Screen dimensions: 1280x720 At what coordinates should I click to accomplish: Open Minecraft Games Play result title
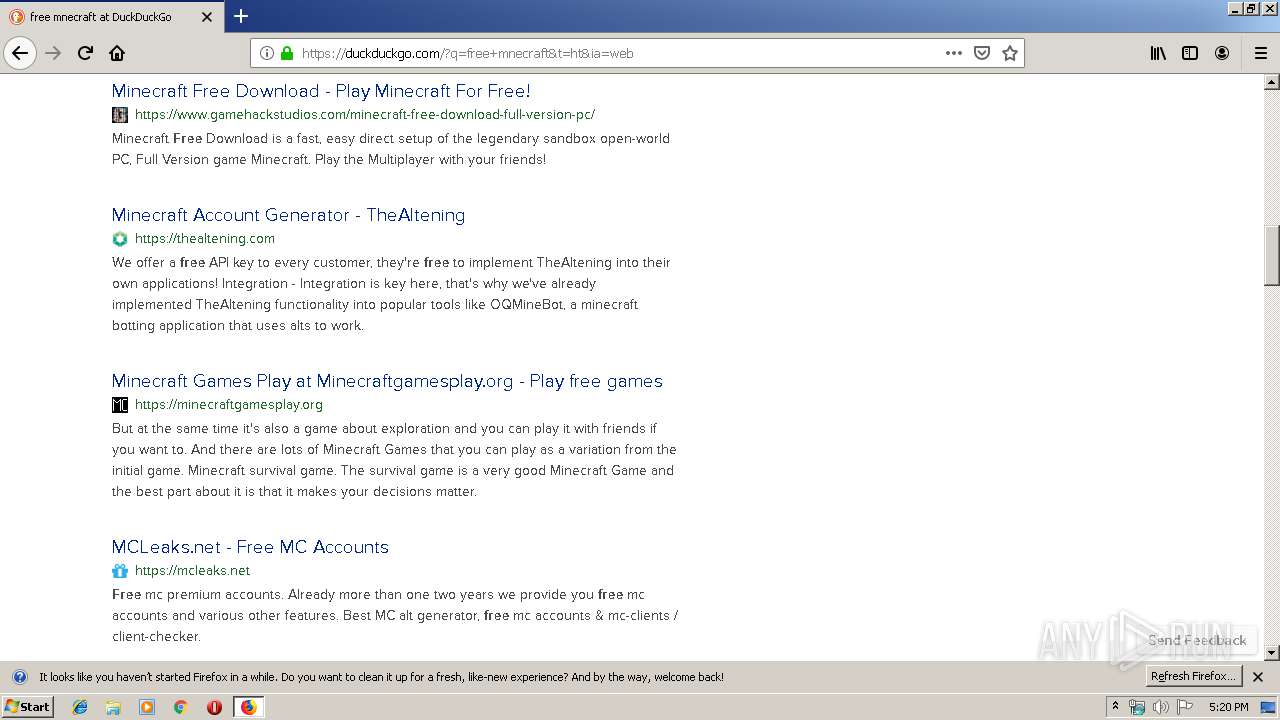pos(387,381)
